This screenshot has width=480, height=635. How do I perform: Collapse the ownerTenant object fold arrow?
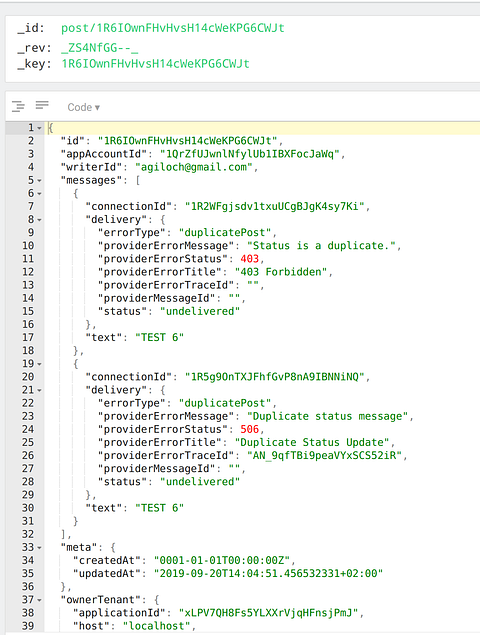click(x=40, y=600)
